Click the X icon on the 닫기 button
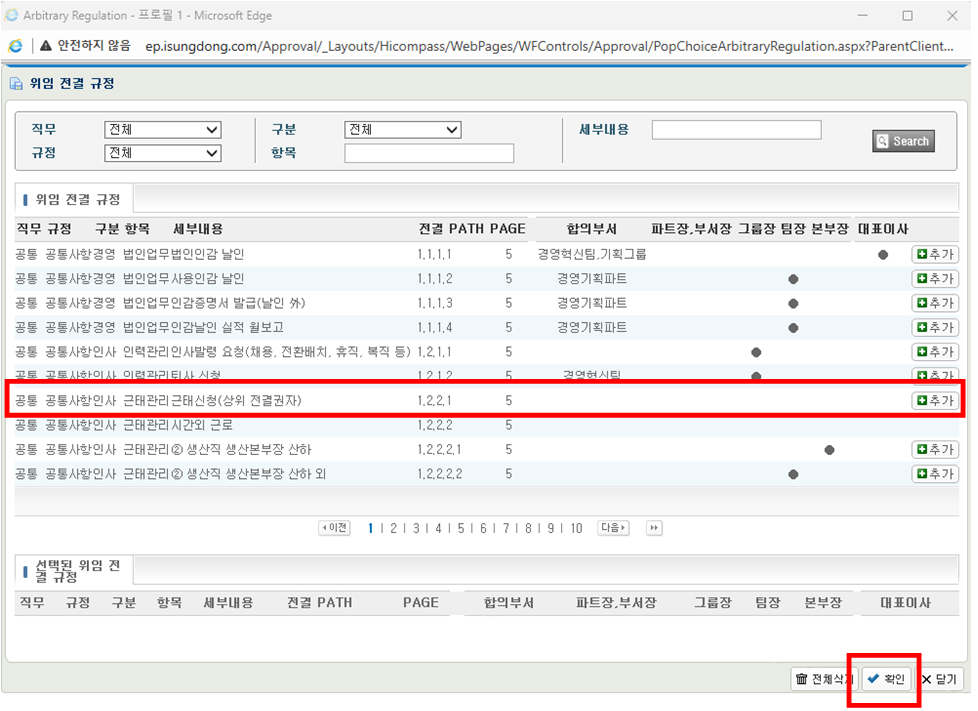Viewport: 978px width, 711px height. (928, 679)
